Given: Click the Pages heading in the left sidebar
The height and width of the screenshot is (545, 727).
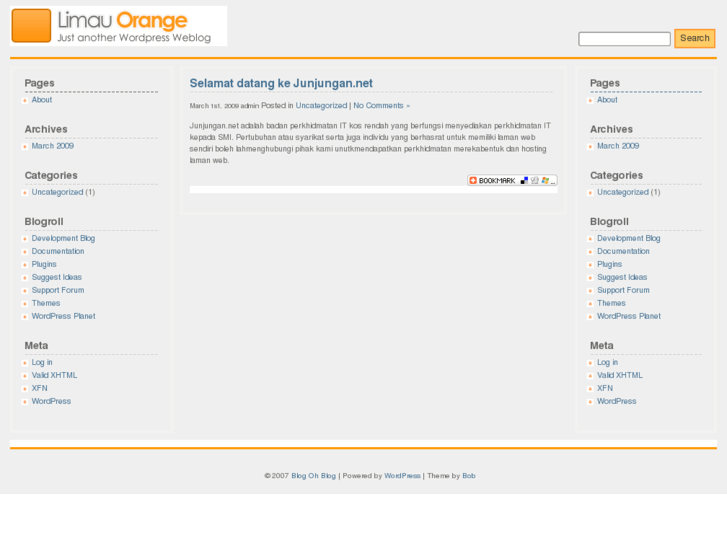Looking at the screenshot, I should point(39,83).
